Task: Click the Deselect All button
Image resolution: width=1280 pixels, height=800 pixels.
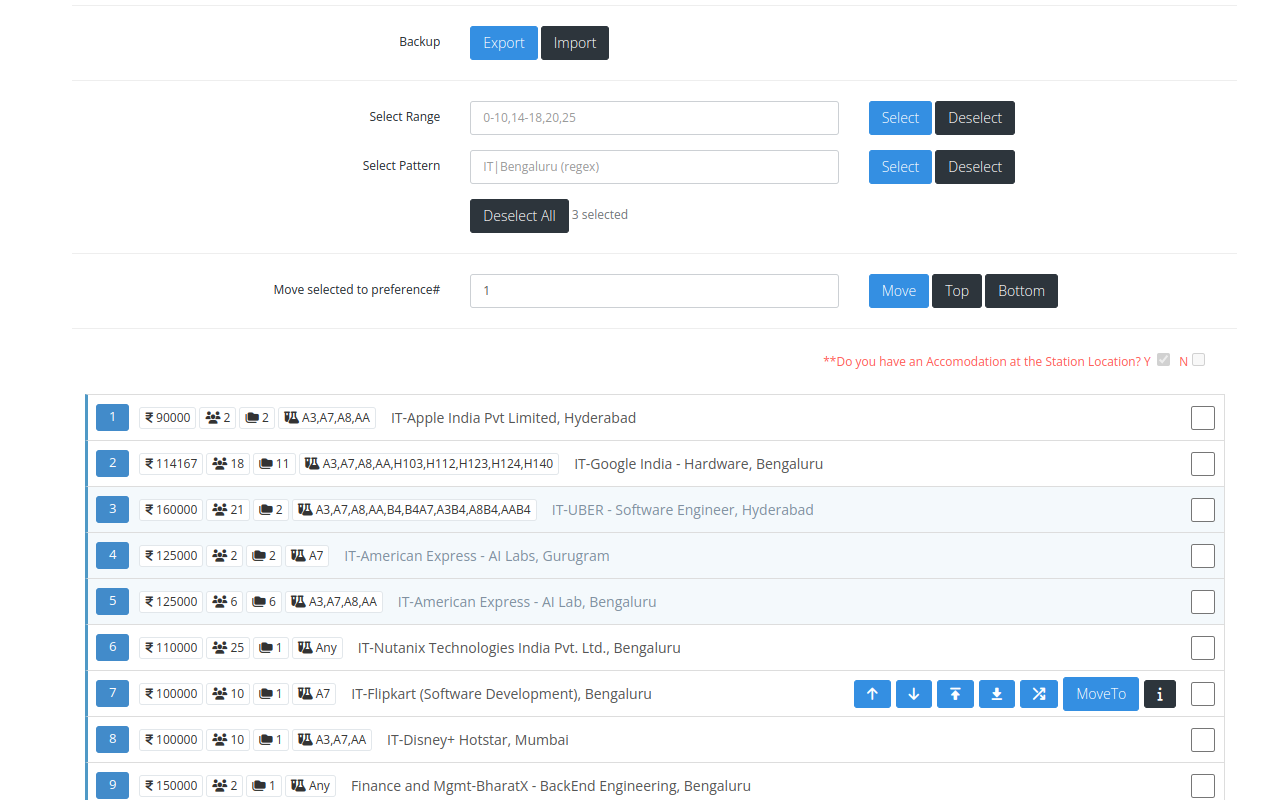Action: [x=519, y=216]
